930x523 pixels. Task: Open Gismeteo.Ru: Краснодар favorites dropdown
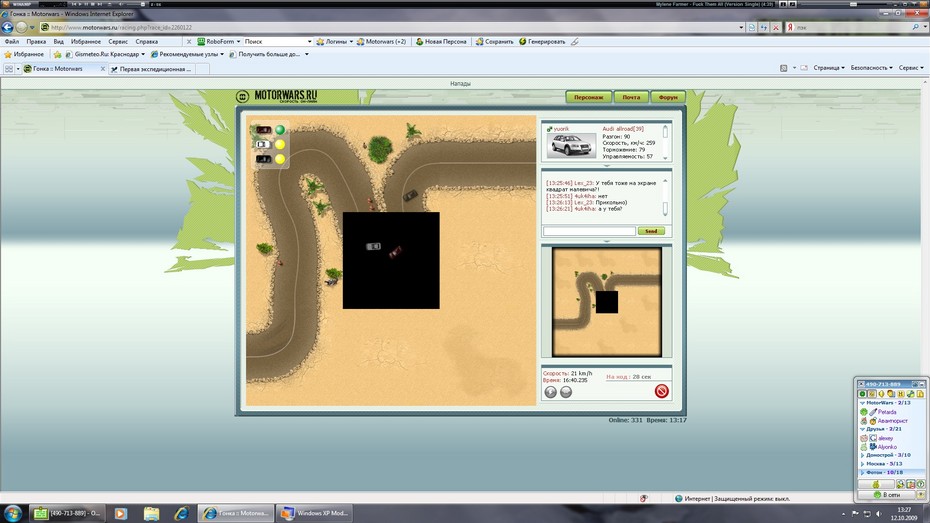(x=105, y=54)
